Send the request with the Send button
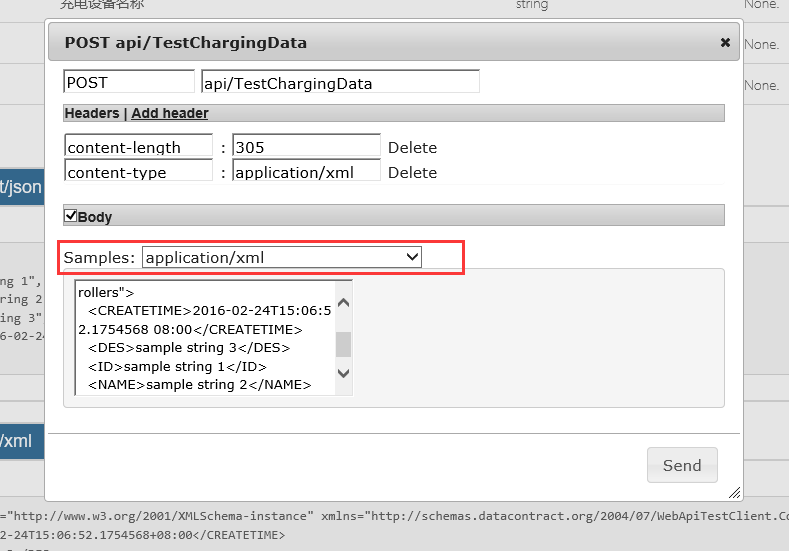This screenshot has height=551, width=789. (682, 465)
